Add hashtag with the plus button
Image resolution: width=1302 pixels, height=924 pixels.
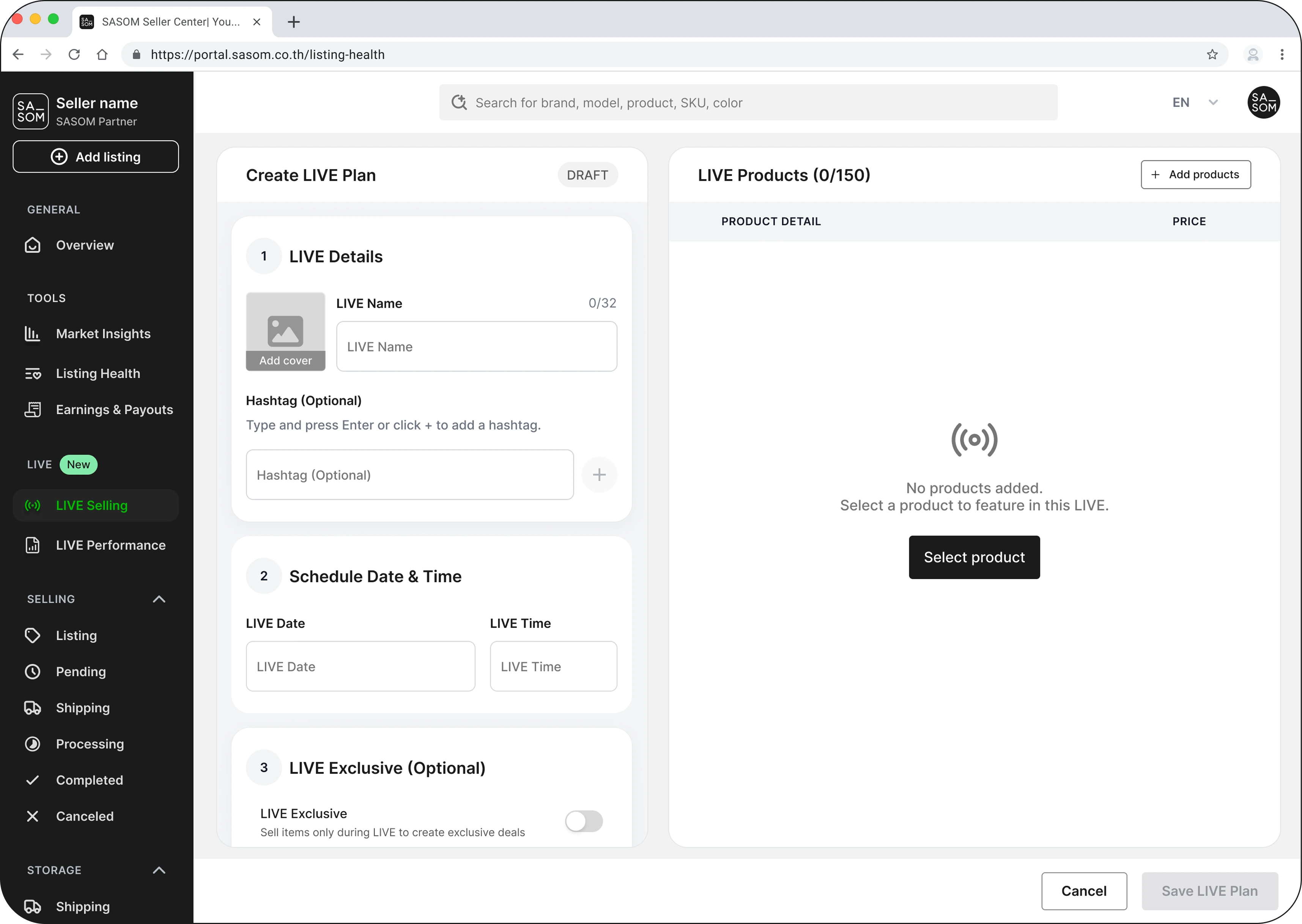point(599,475)
